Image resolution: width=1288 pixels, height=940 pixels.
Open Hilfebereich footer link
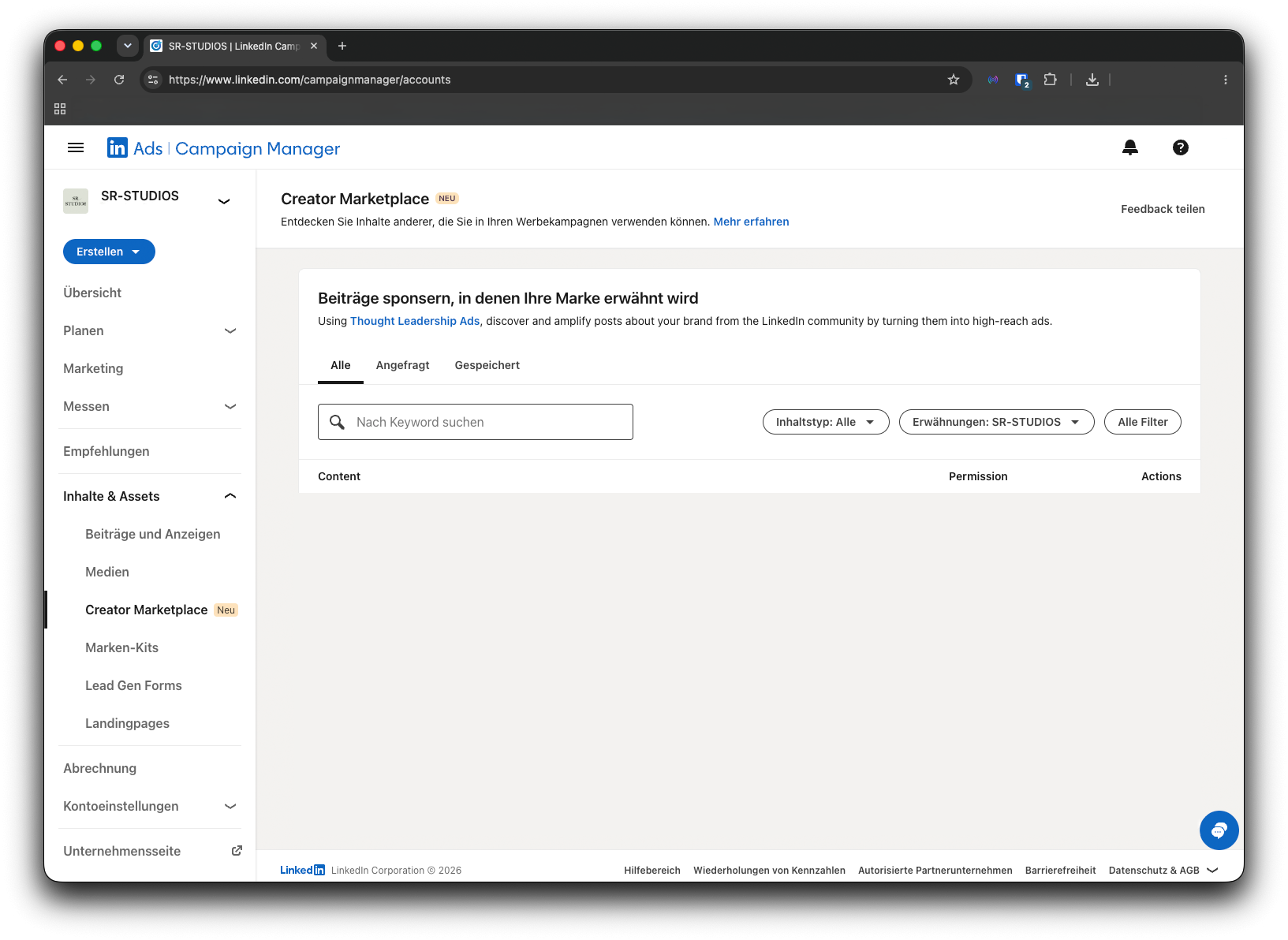tap(652, 871)
